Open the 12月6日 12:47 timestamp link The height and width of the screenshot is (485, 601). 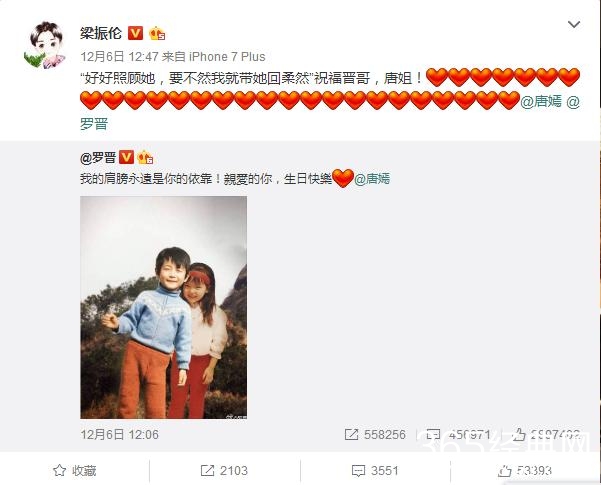click(x=119, y=57)
